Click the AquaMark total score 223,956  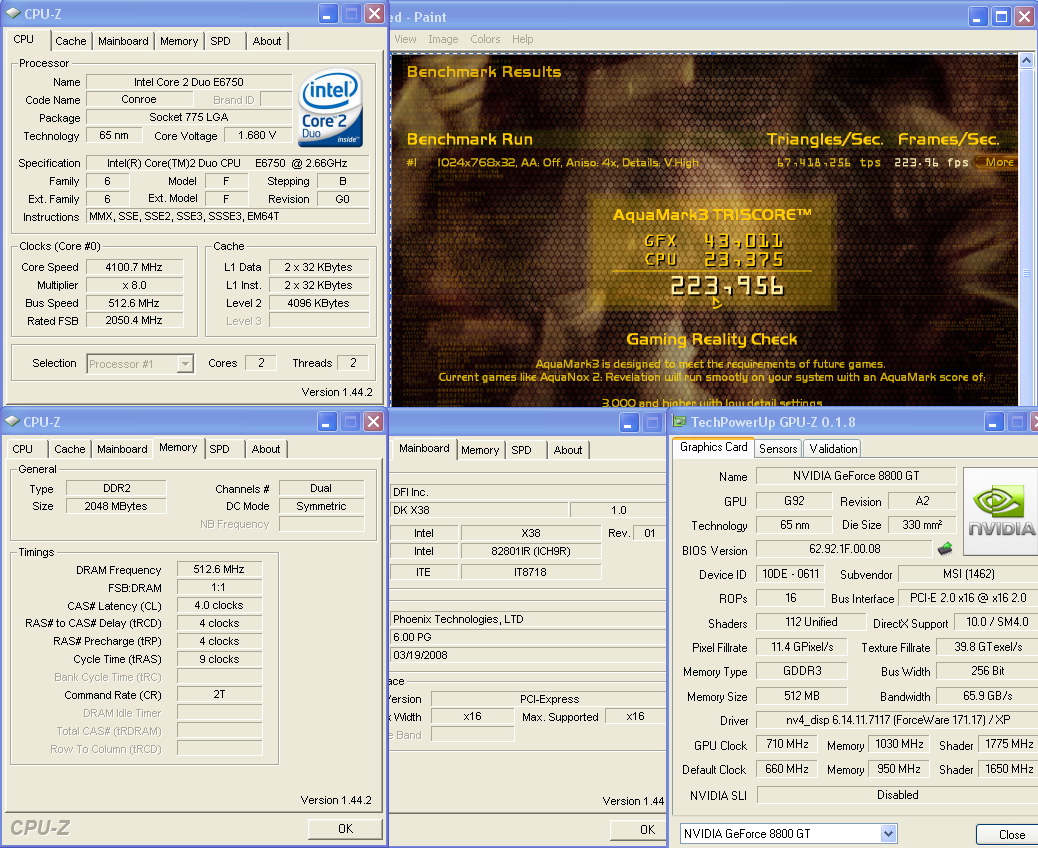pyautogui.click(x=727, y=286)
